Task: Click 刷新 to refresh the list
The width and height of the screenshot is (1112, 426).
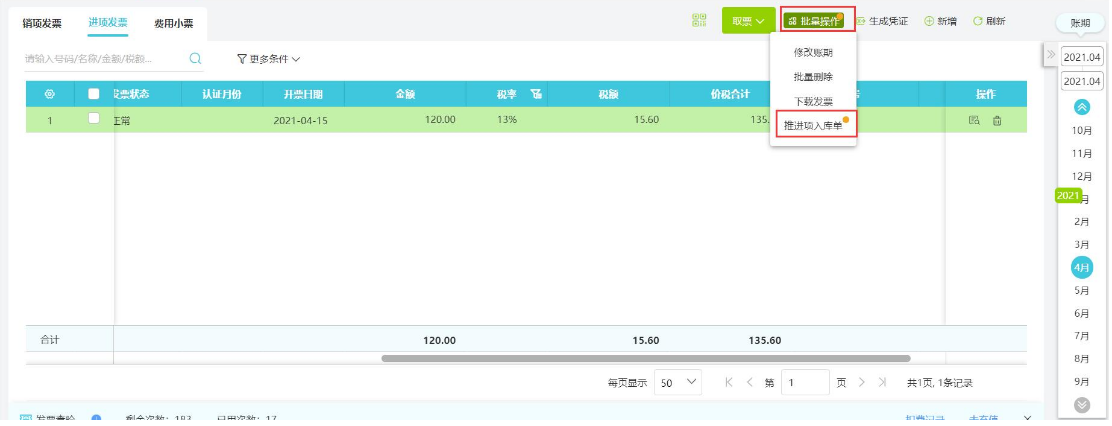Action: [989, 21]
